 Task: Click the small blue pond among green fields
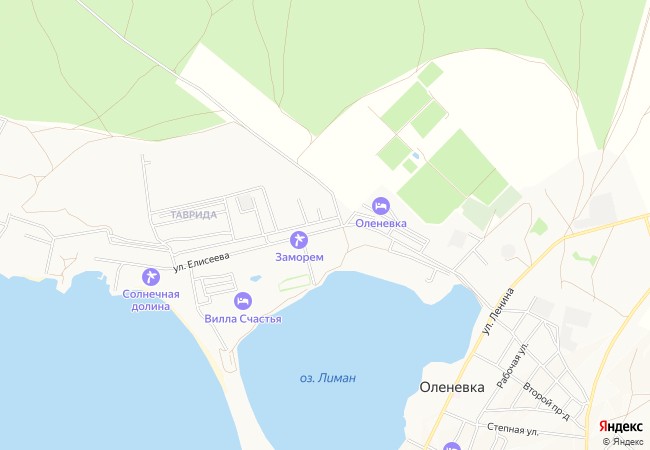415,156
